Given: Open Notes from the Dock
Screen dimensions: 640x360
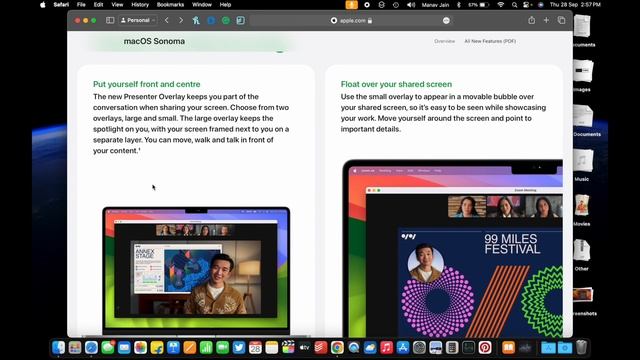Looking at the screenshot, I should 271,347.
